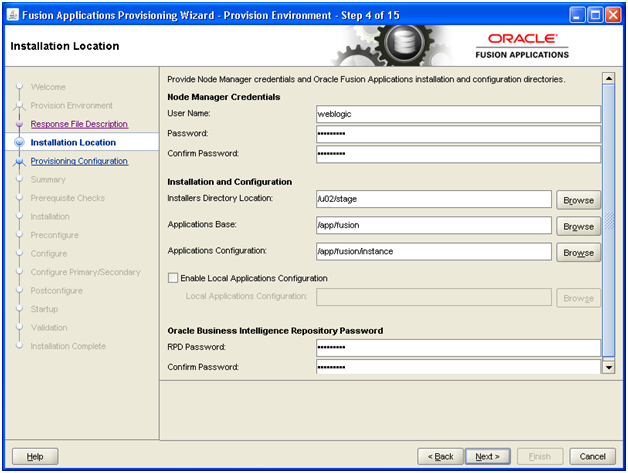The height and width of the screenshot is (473, 628).
Task: Click the Provisioning Configuration step node icon
Action: coord(19,161)
